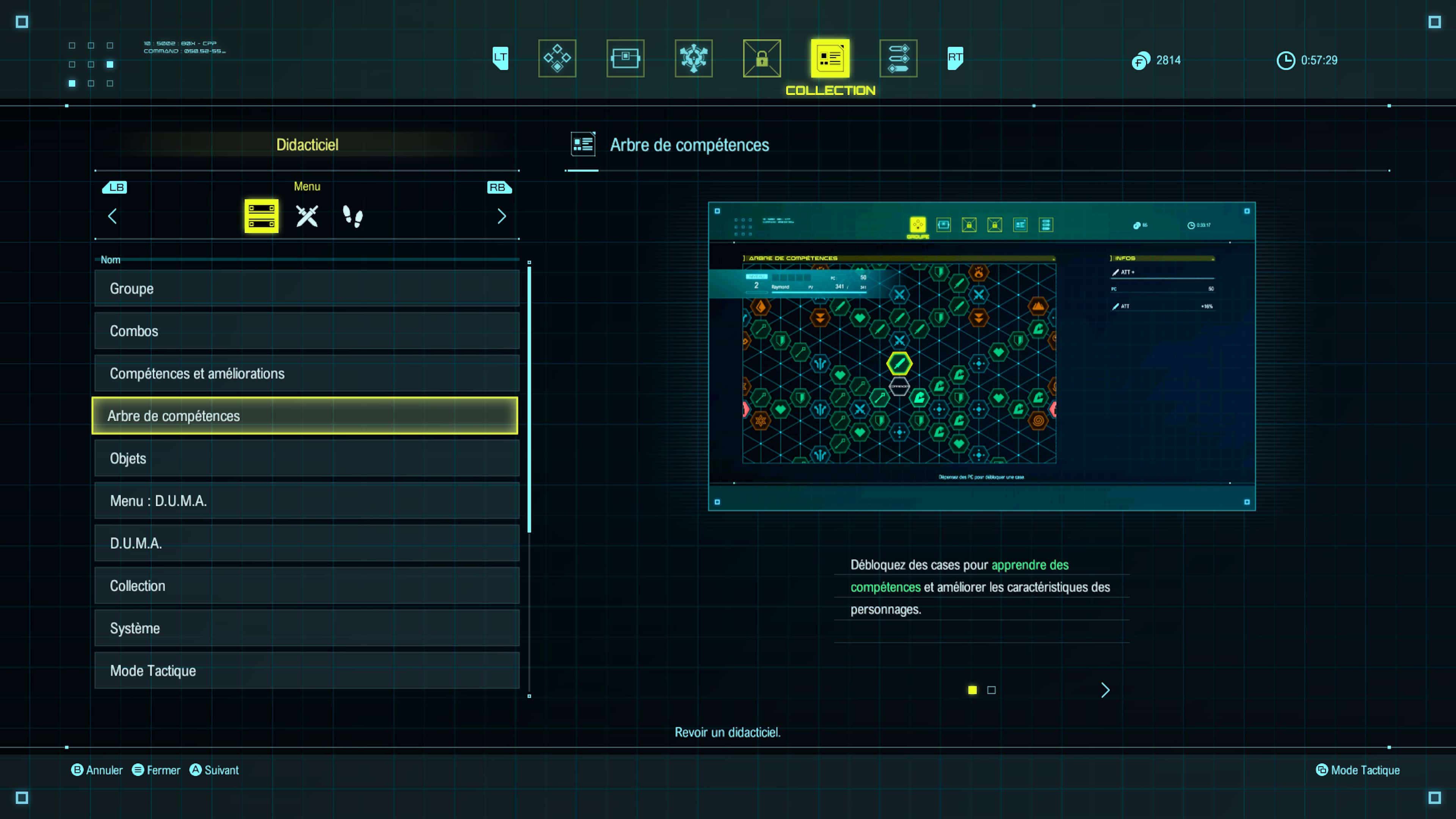Open the Objets tutorial entry
This screenshot has height=819, width=1456.
tap(307, 458)
